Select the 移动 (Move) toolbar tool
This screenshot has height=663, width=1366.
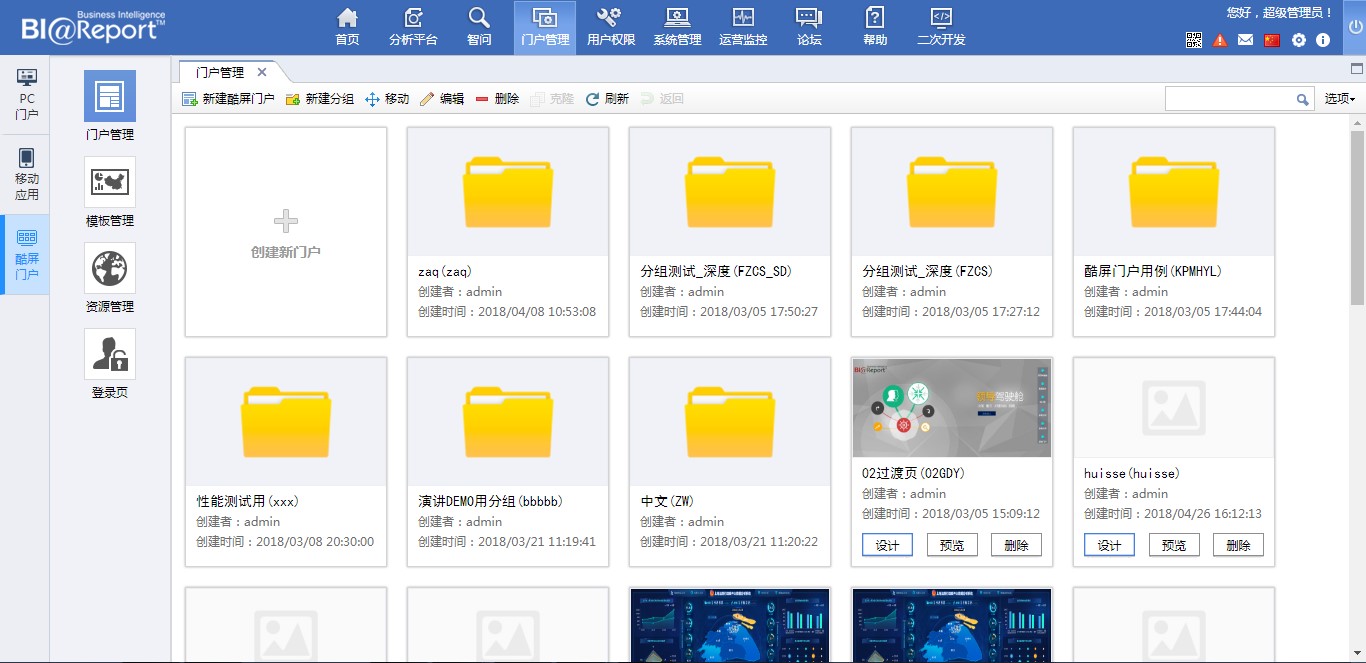(388, 98)
